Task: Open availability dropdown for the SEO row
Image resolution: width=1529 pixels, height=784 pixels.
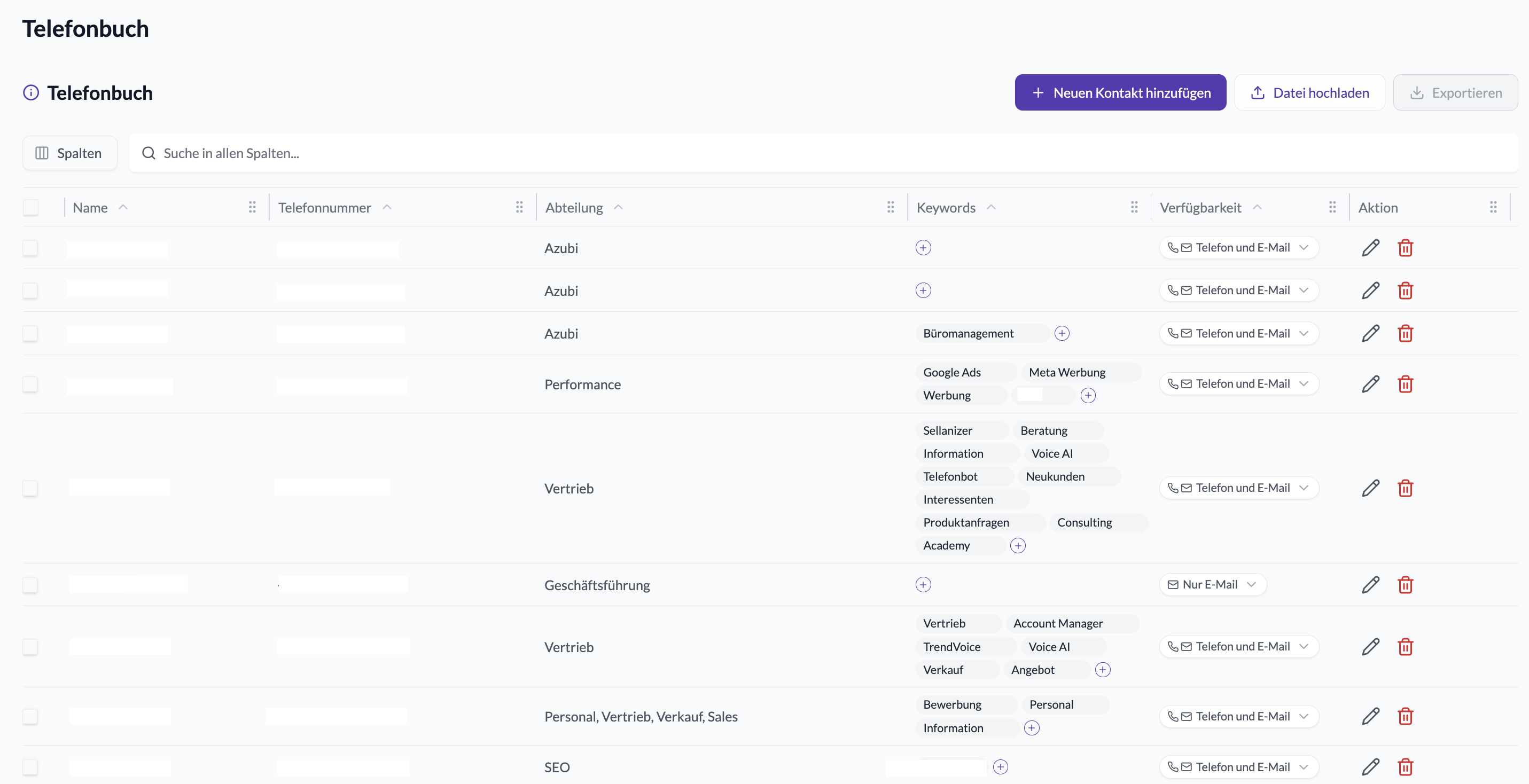Action: (1239, 767)
